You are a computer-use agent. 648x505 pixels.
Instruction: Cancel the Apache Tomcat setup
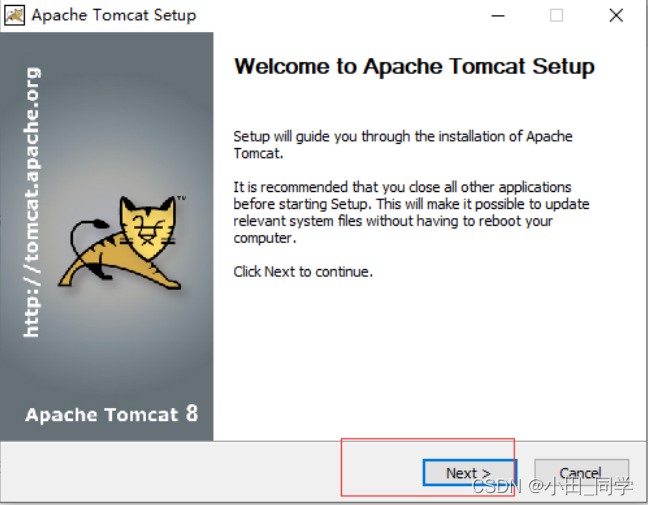(581, 472)
